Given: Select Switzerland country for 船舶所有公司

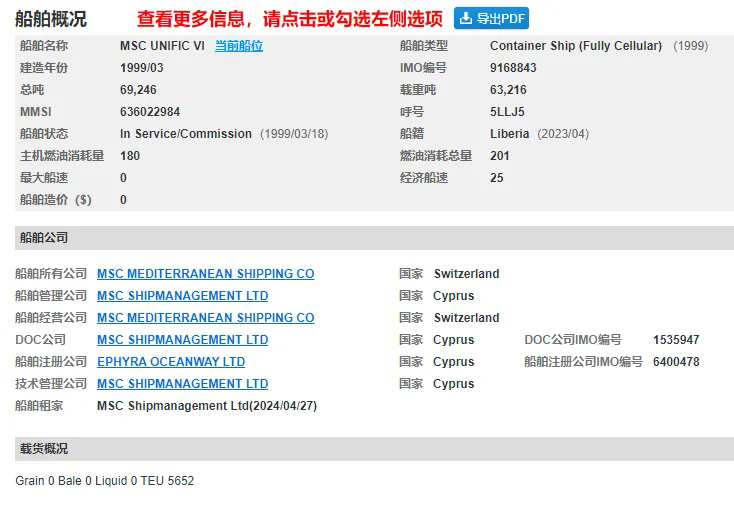Looking at the screenshot, I should coord(466,274).
